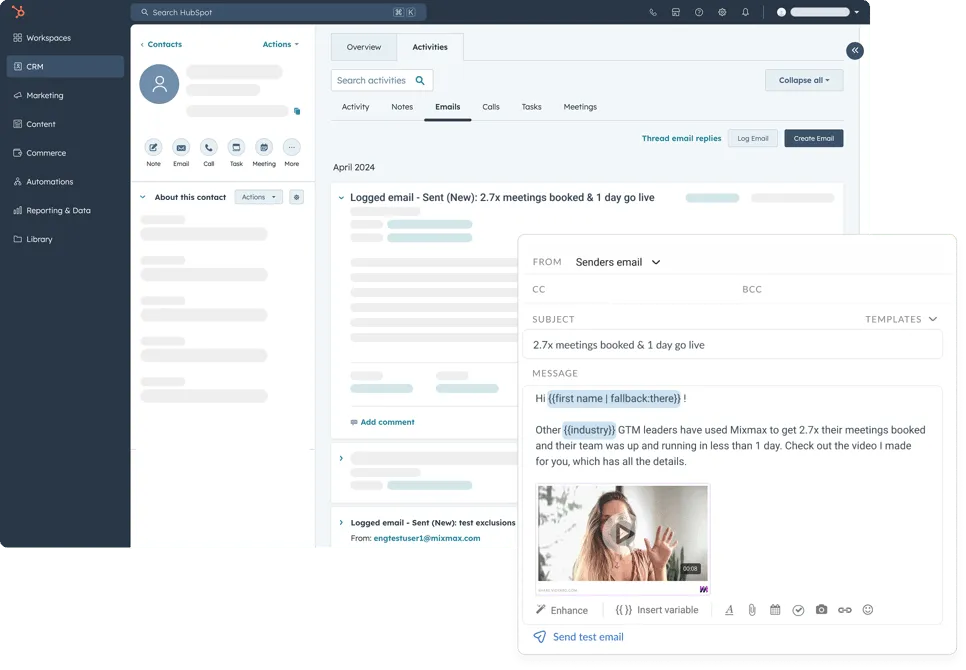The height and width of the screenshot is (670, 966).
Task: Attach a file with paperclip icon
Action: click(x=752, y=610)
